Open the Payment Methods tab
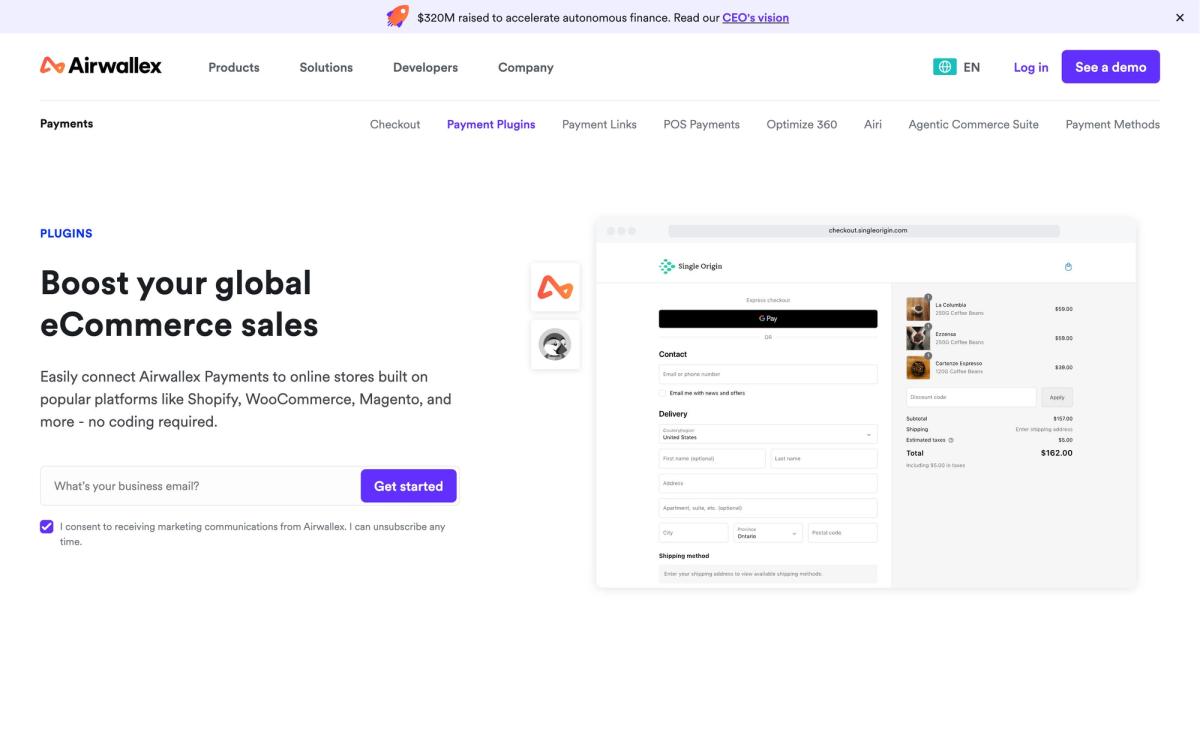 (x=1113, y=125)
